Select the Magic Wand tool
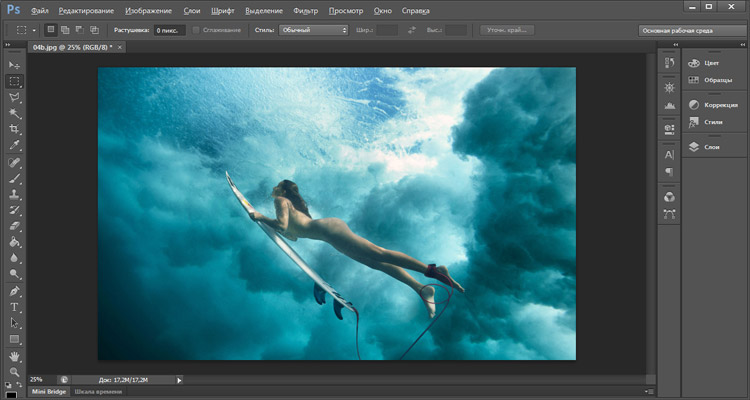The height and width of the screenshot is (400, 750). coord(14,113)
